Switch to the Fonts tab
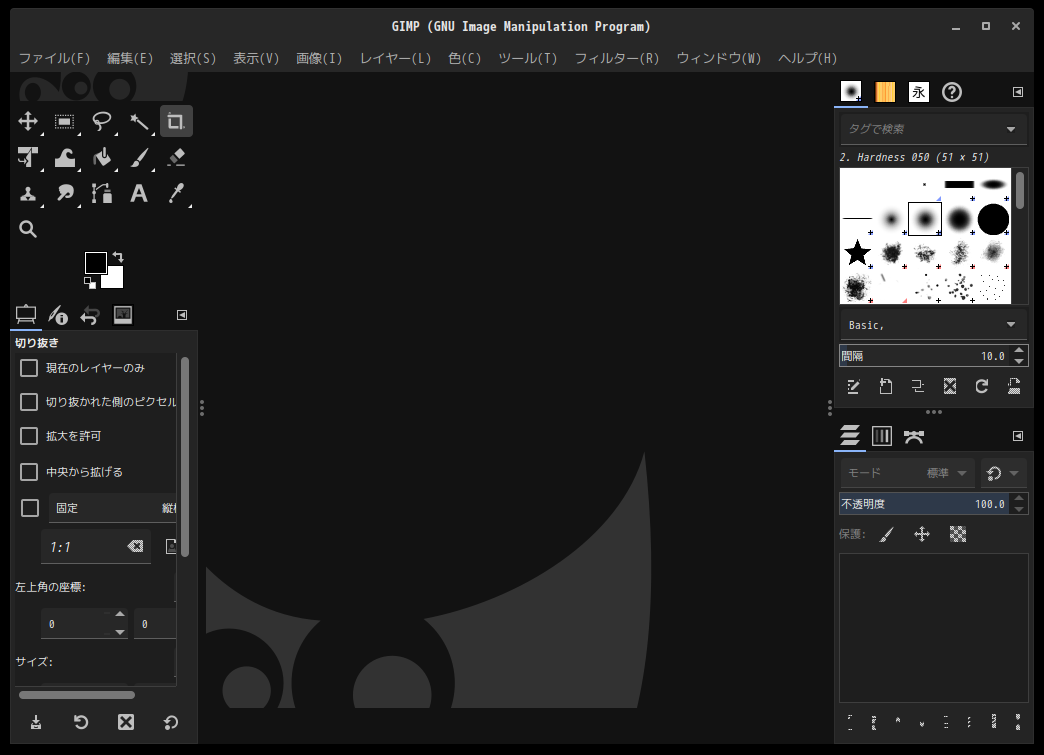This screenshot has width=1044, height=755. click(x=919, y=92)
